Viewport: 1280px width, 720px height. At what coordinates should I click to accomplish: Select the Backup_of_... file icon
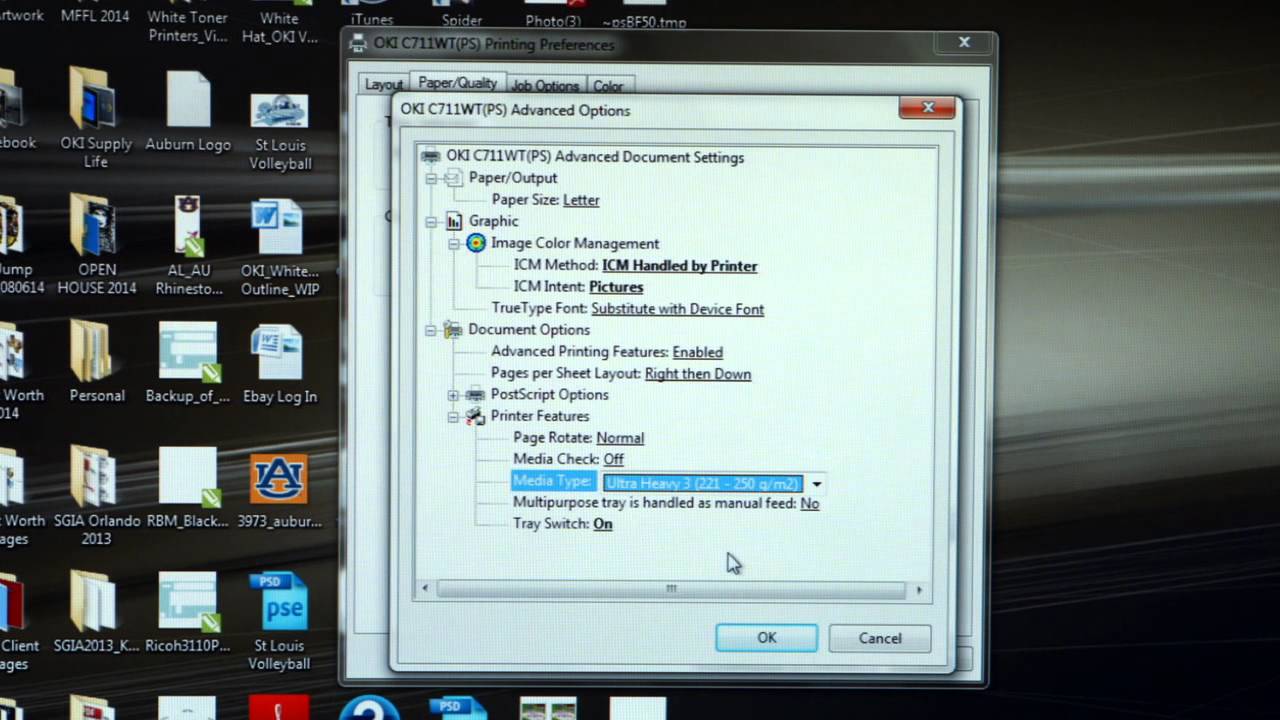[188, 352]
